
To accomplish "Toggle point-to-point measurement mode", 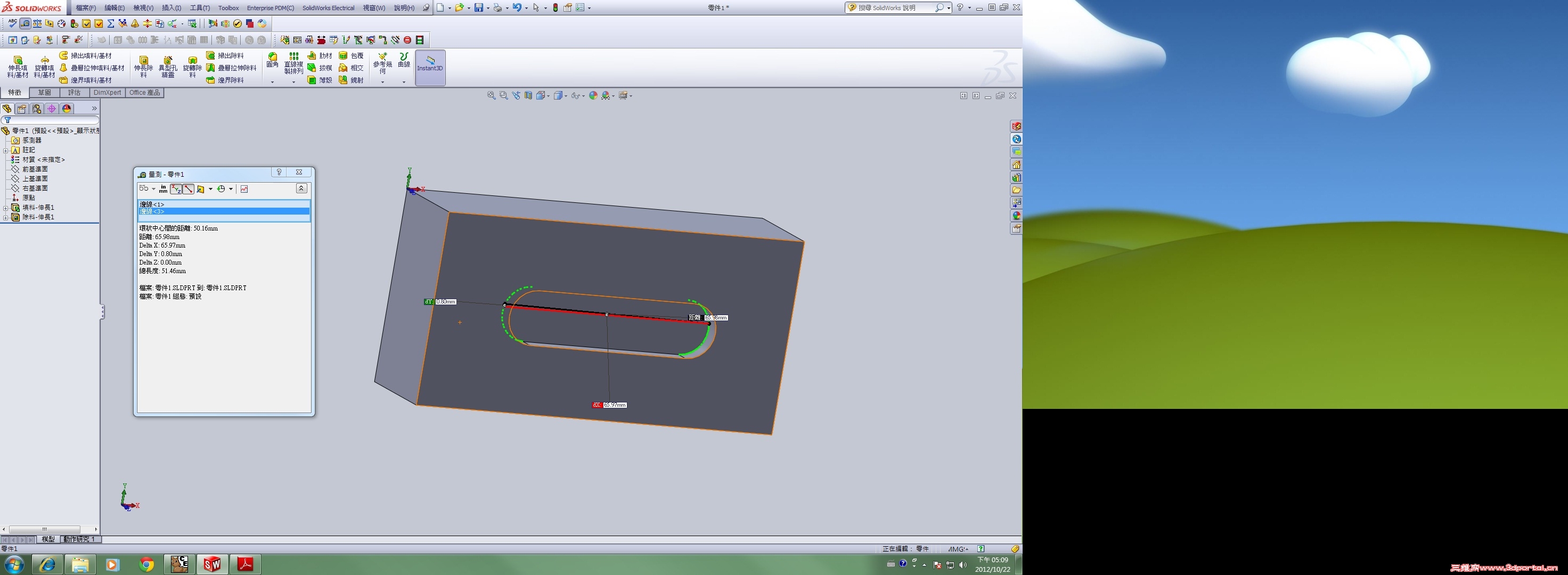I will pyautogui.click(x=189, y=188).
